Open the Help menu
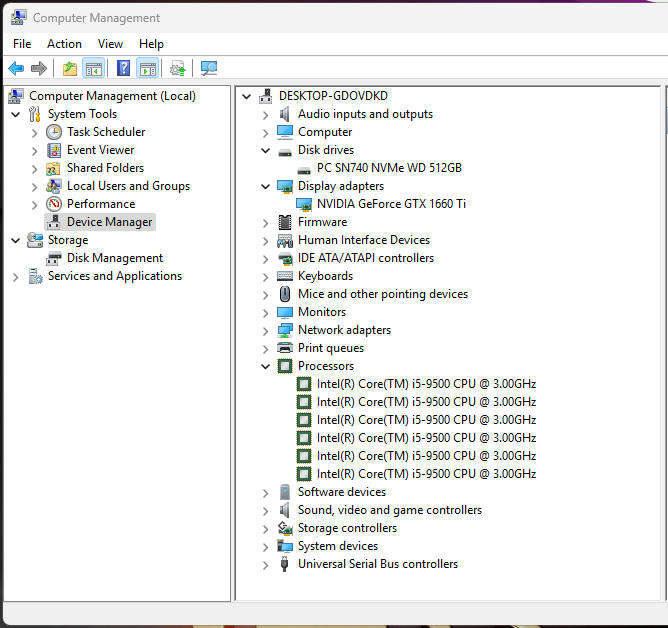 (x=151, y=44)
